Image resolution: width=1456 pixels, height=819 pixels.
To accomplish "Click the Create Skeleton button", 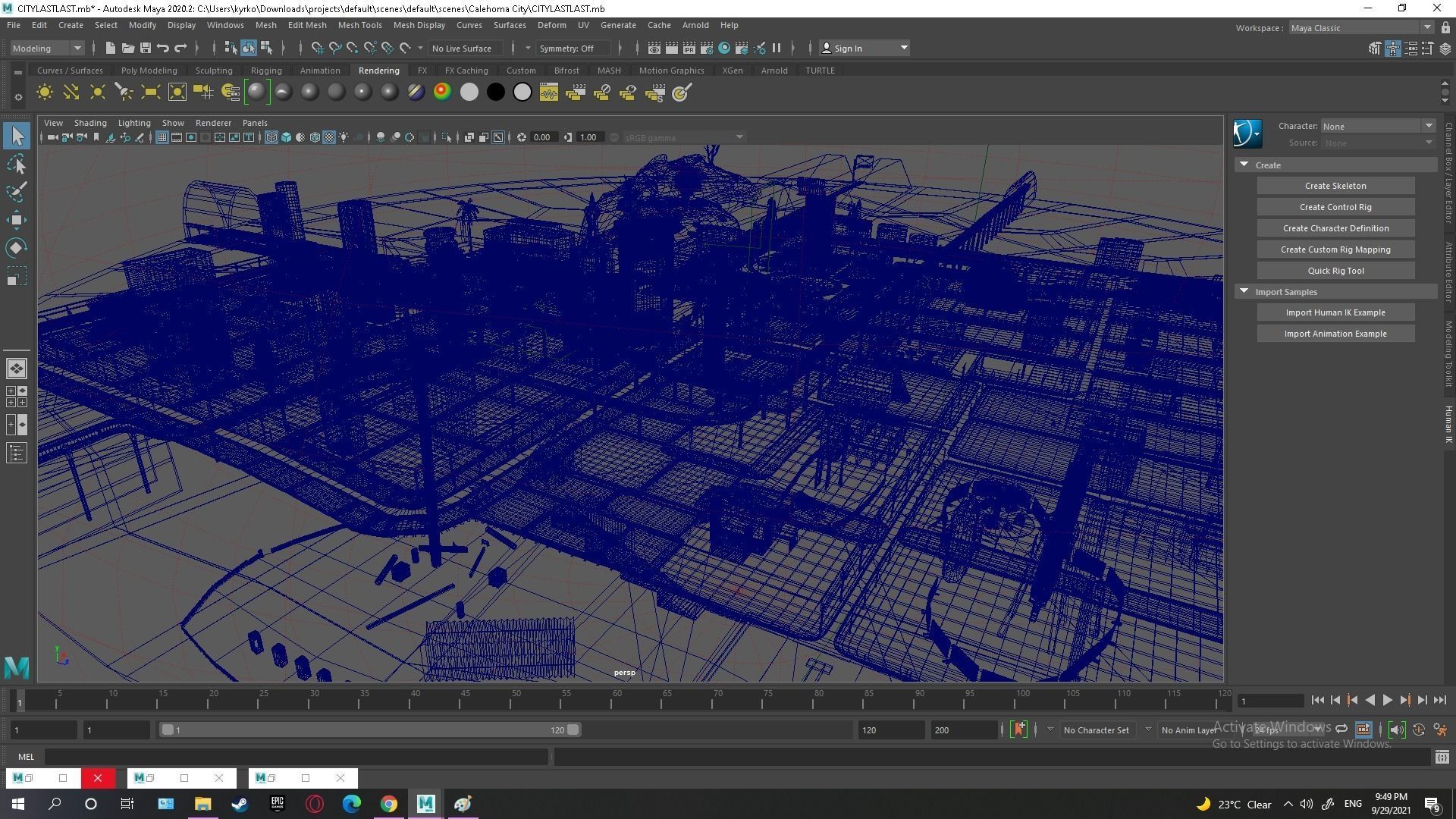I will 1335,186.
